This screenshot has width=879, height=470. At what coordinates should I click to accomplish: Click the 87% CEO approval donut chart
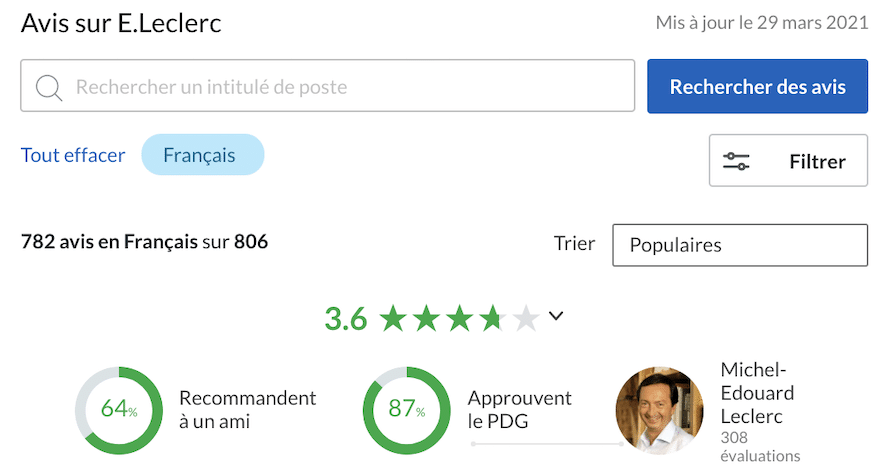[x=406, y=410]
